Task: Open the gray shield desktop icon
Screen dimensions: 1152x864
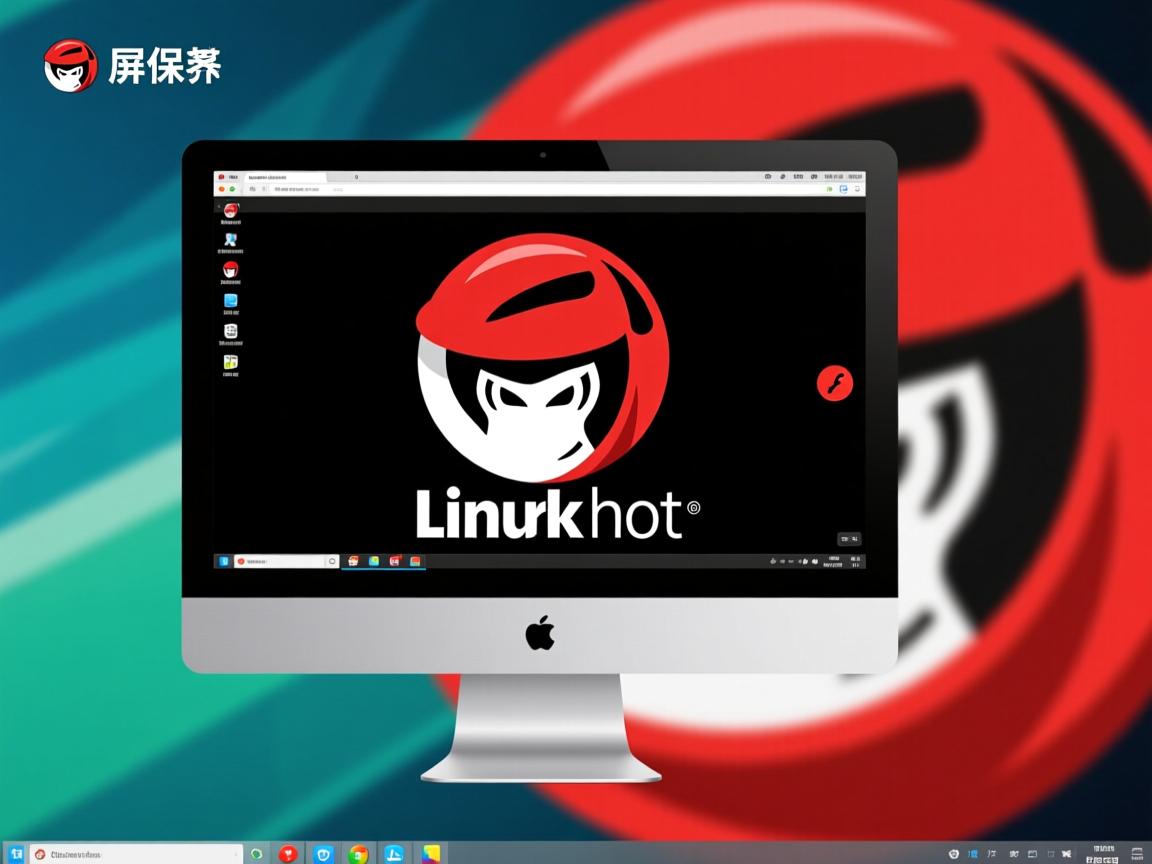Action: pos(230,331)
